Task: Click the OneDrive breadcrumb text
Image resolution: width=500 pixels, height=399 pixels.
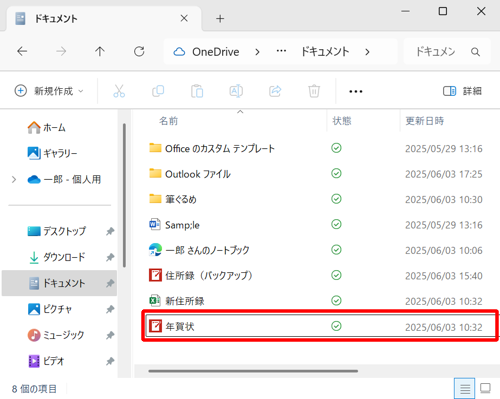Action: (216, 52)
